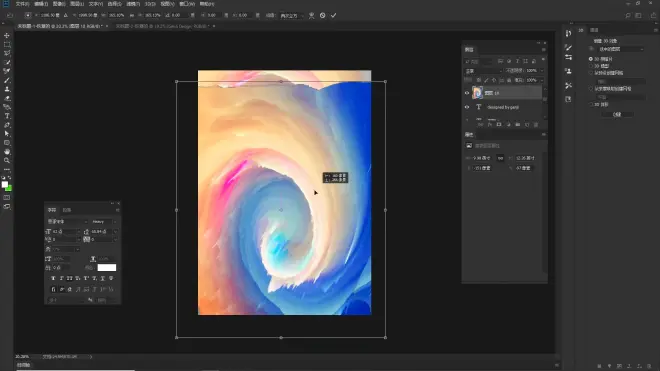Select the Brush tool

[x=7, y=80]
